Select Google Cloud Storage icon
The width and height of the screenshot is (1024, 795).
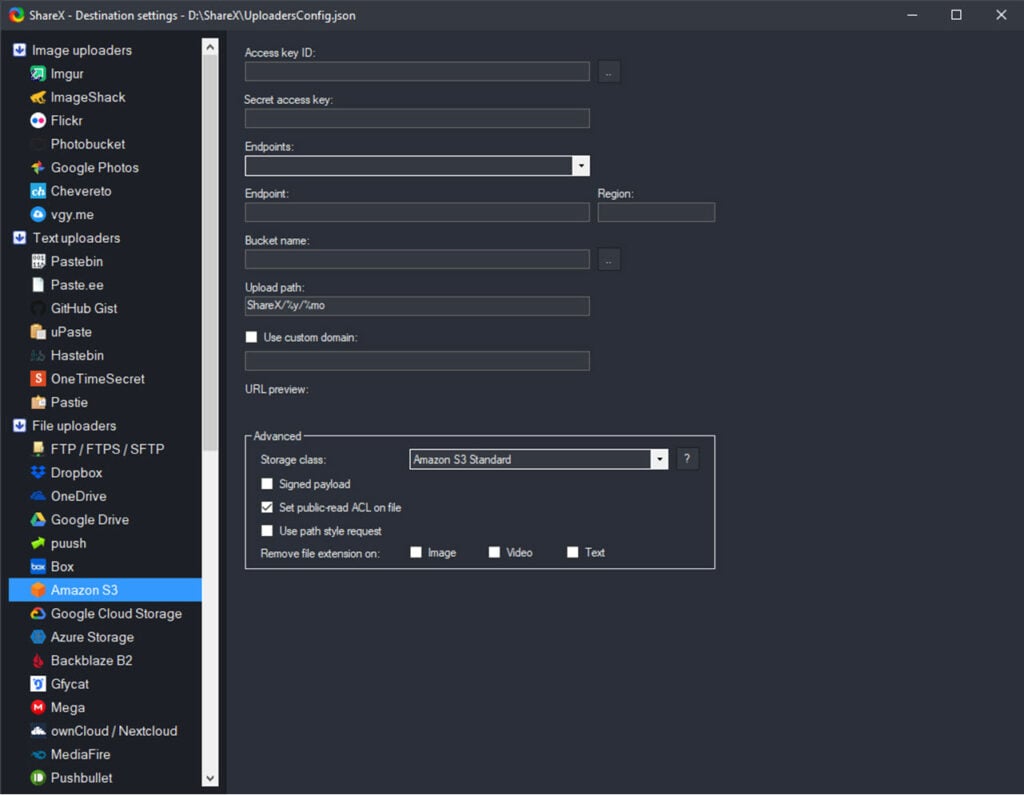click(38, 614)
